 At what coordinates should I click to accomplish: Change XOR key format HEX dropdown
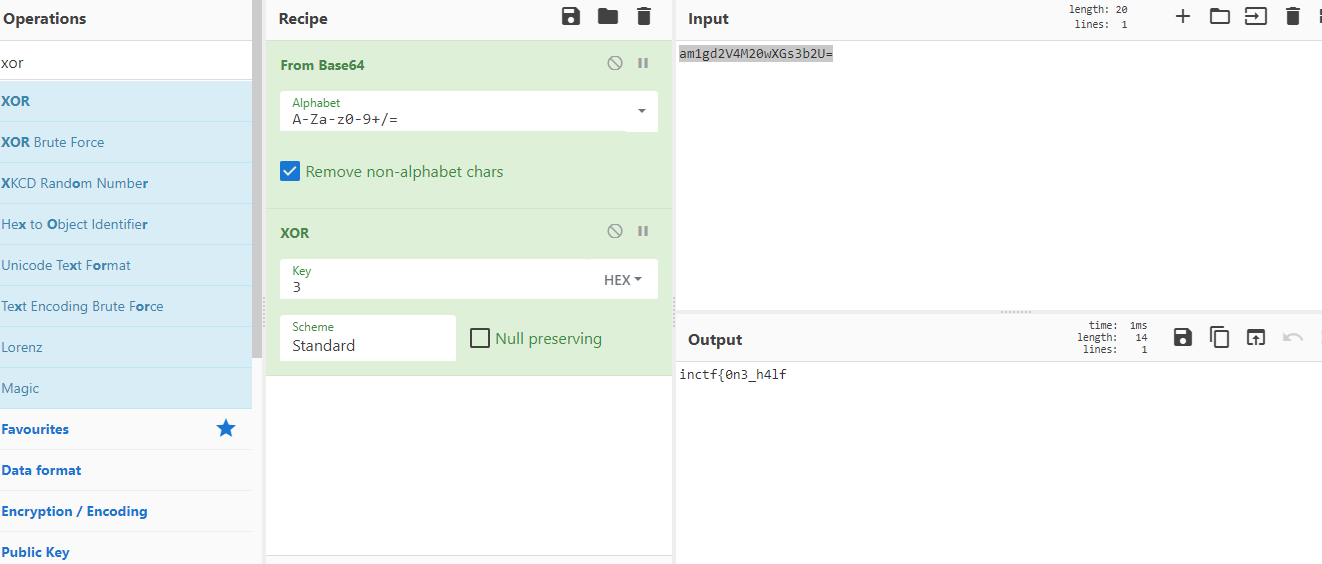point(623,280)
